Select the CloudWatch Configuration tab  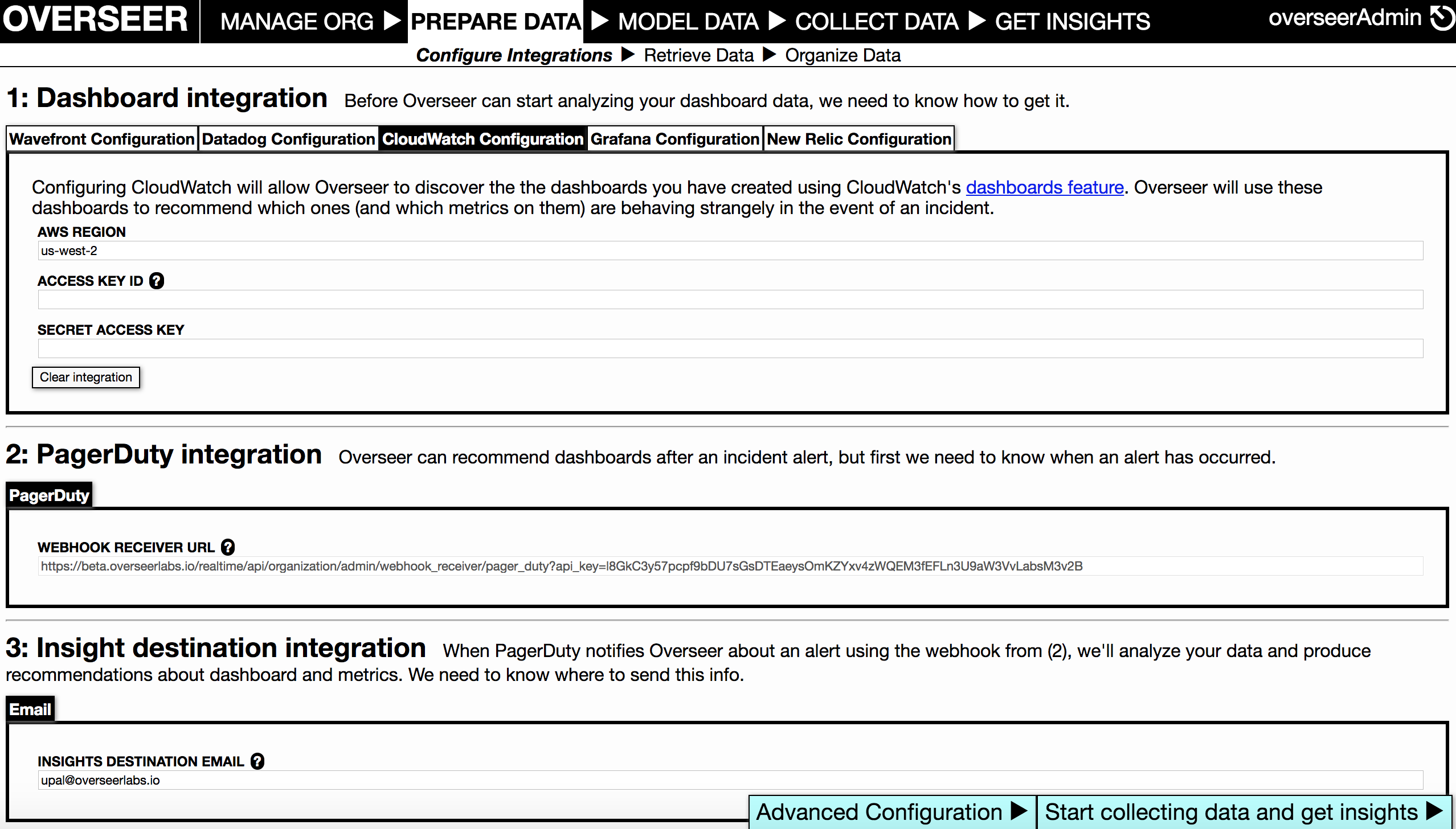482,139
